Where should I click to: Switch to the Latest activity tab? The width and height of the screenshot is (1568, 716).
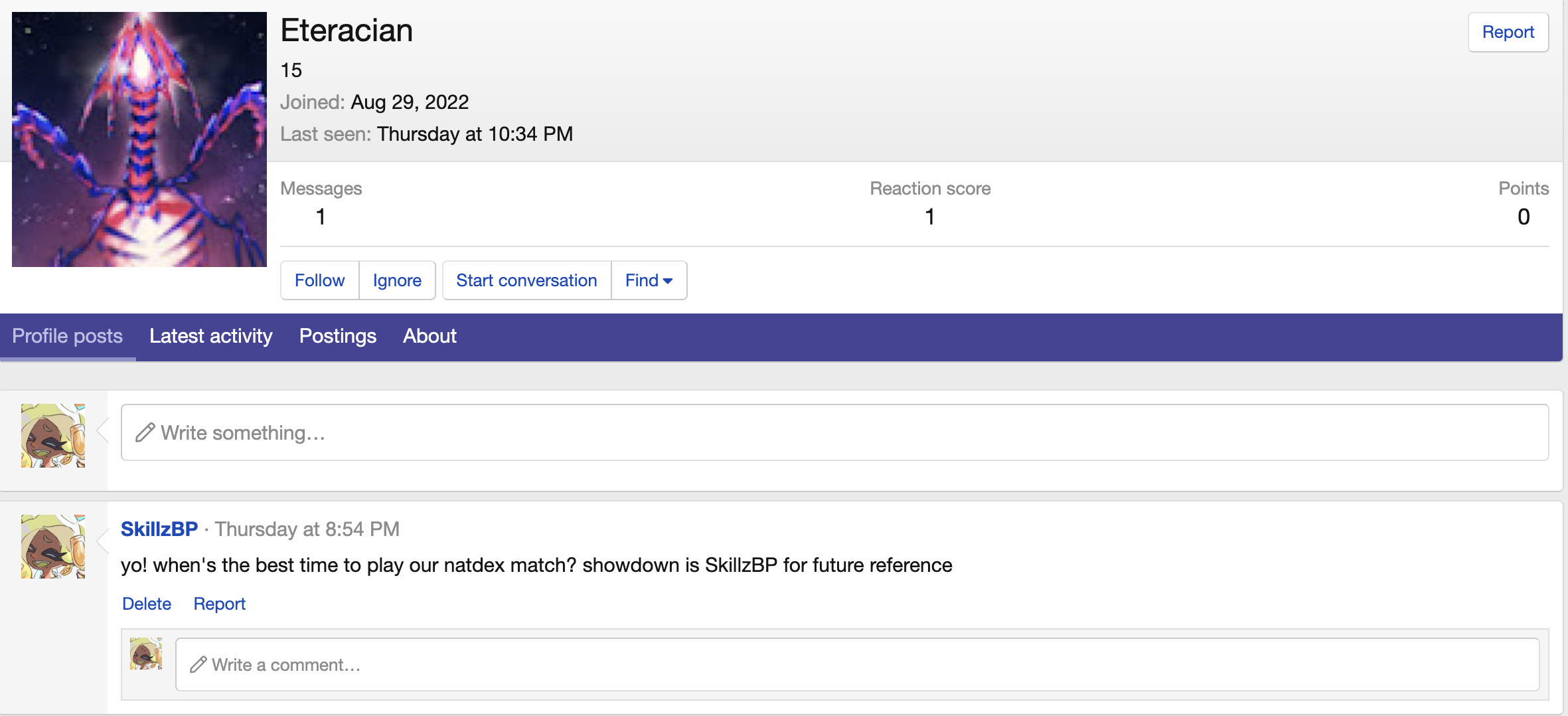211,336
